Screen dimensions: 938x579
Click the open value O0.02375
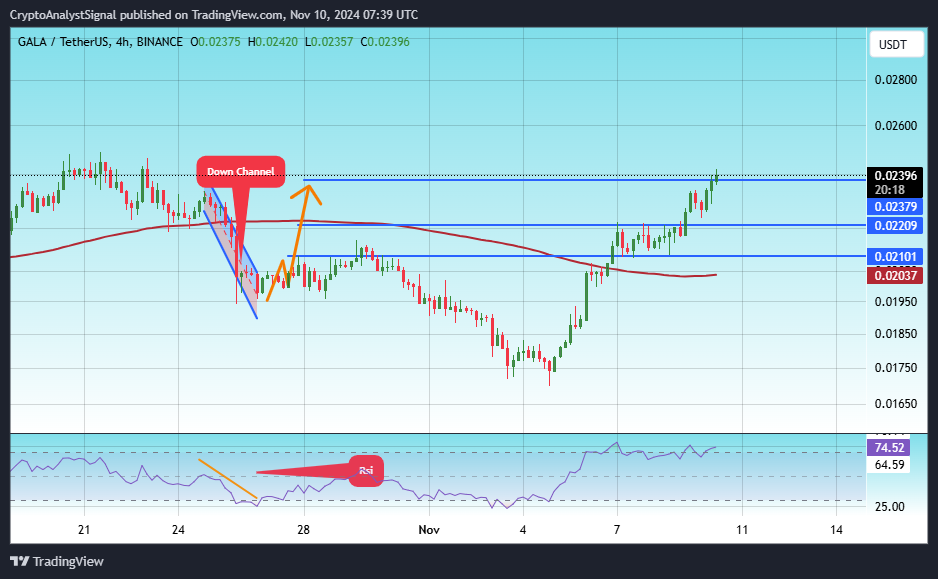[215, 42]
